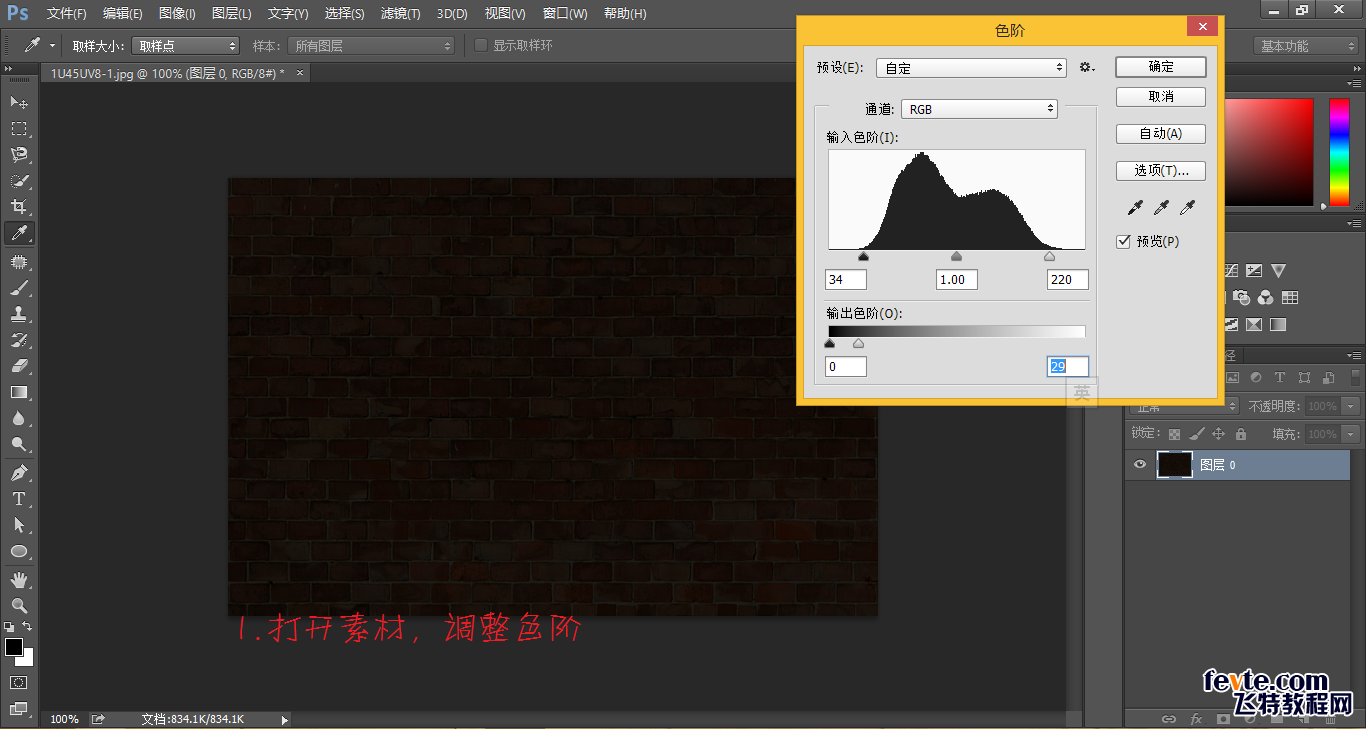Click the link layers icon
The width and height of the screenshot is (1366, 729).
tap(1168, 718)
